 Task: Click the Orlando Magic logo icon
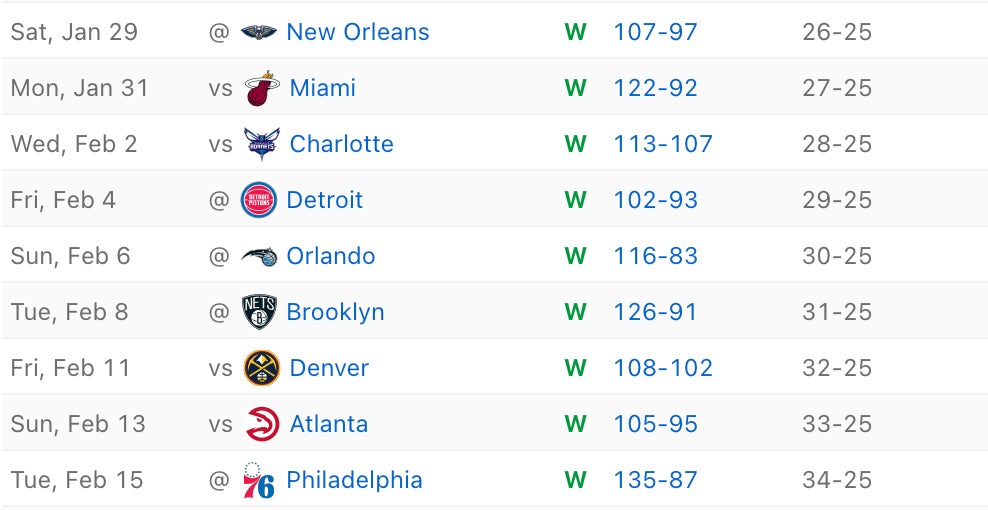259,256
